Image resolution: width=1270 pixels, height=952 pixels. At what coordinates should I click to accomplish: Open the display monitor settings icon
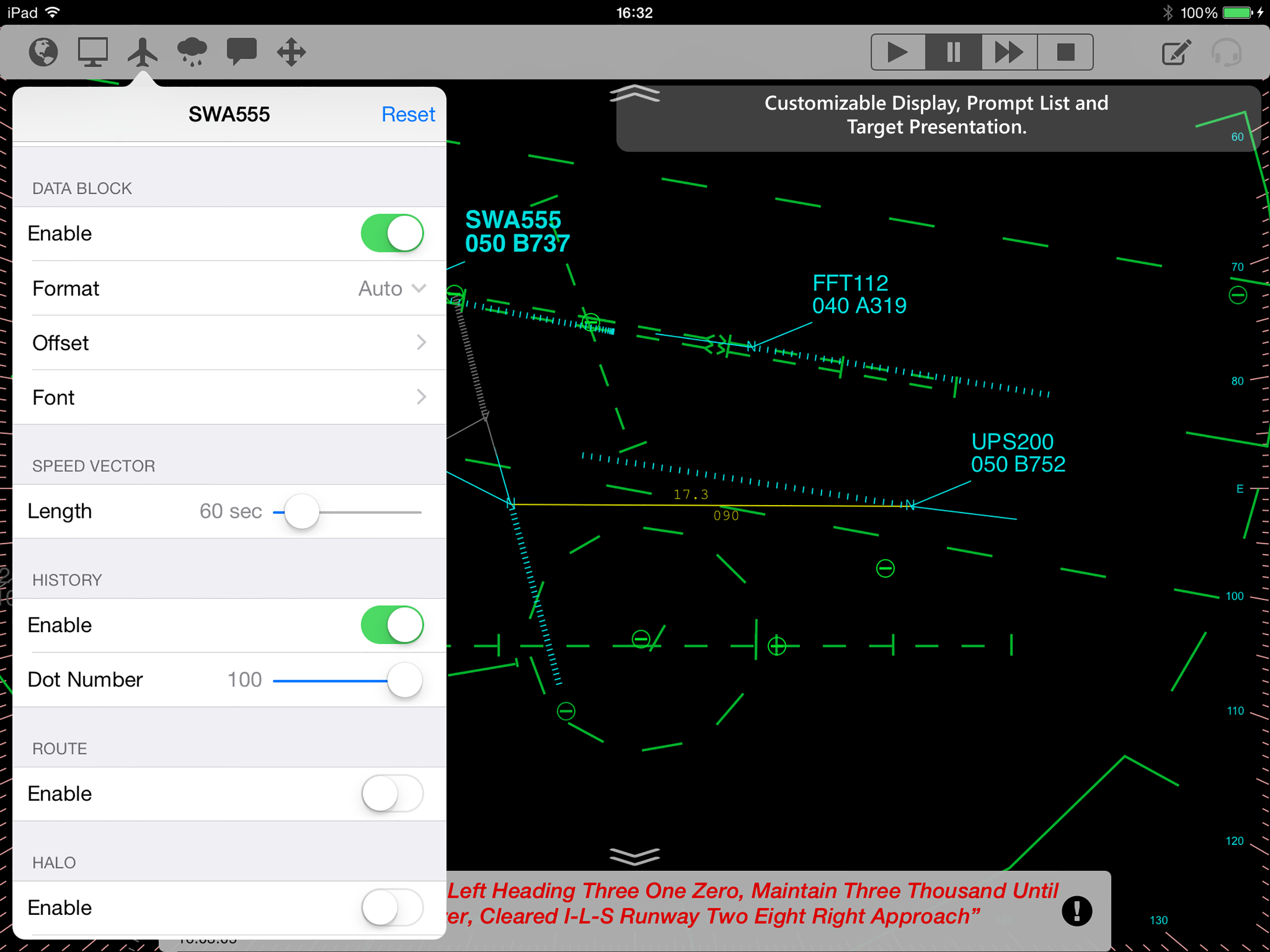[93, 52]
